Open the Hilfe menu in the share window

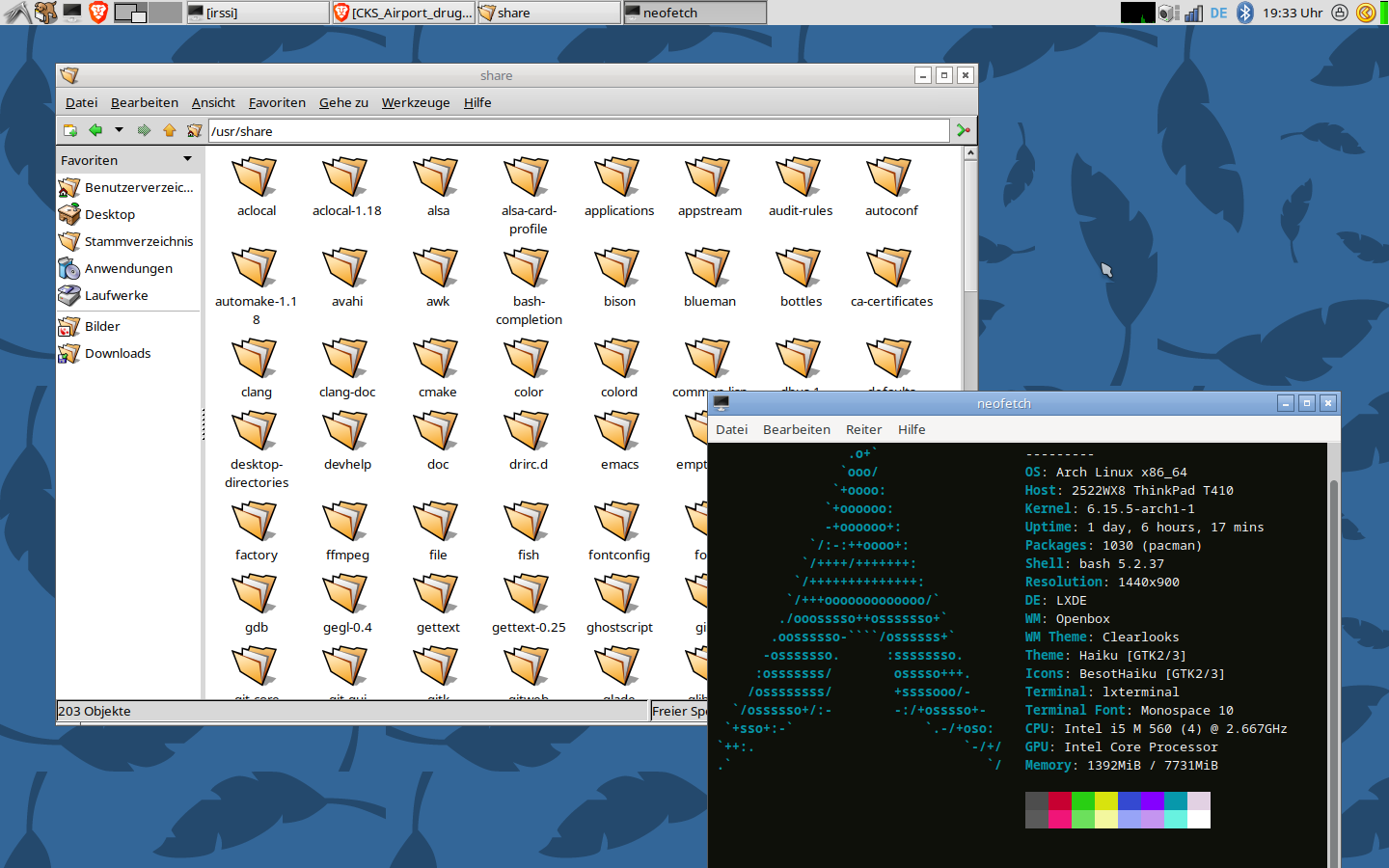point(477,102)
